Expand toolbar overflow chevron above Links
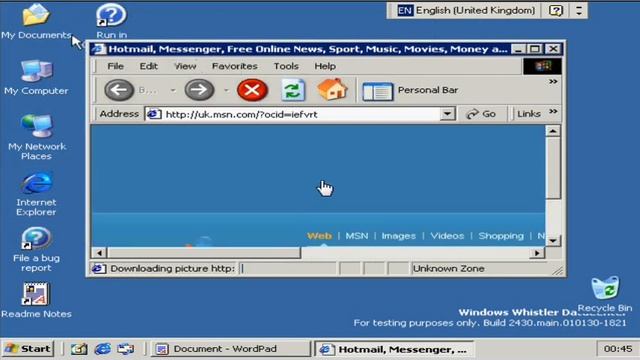 pyautogui.click(x=553, y=82)
